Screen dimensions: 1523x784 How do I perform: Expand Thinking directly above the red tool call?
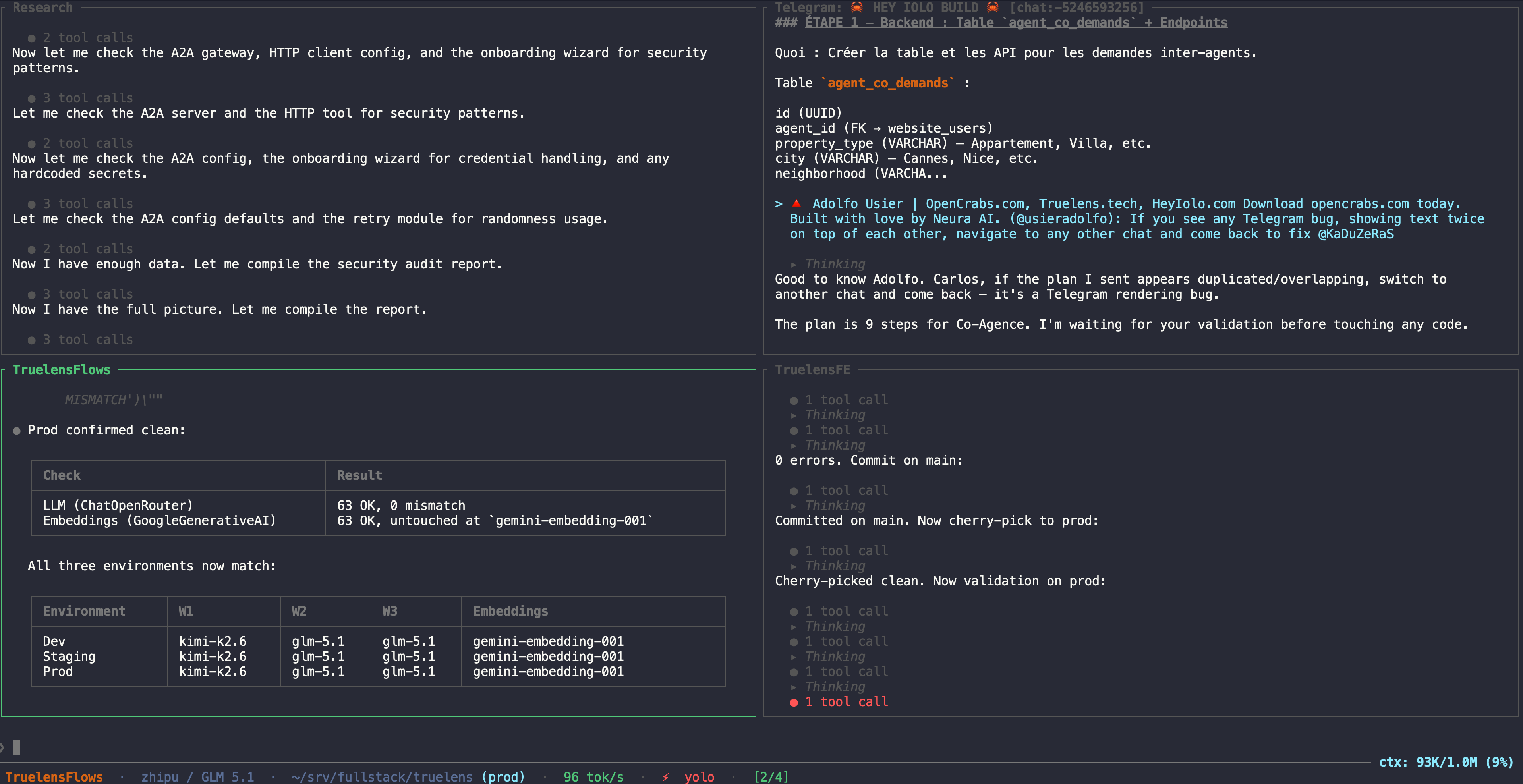pyautogui.click(x=828, y=686)
